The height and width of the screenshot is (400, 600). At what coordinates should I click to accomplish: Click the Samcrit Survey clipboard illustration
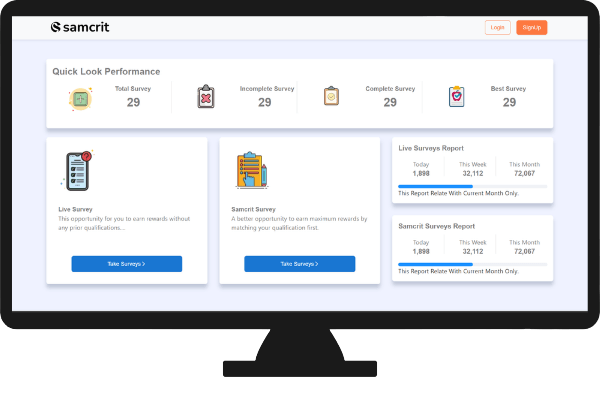point(249,170)
